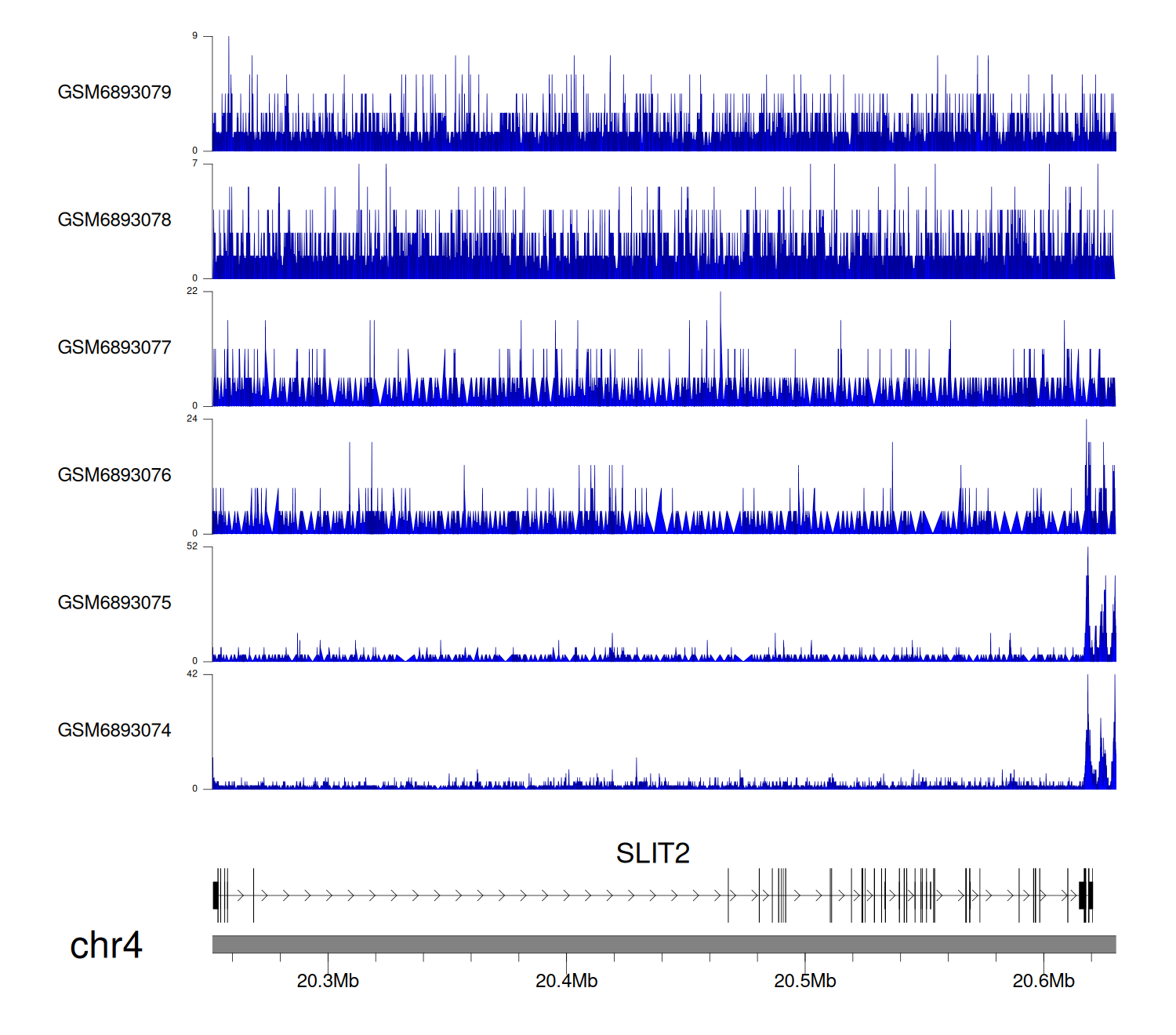1176x1035 pixels.
Task: Click the GSM6893075 track label
Action: [x=114, y=603]
